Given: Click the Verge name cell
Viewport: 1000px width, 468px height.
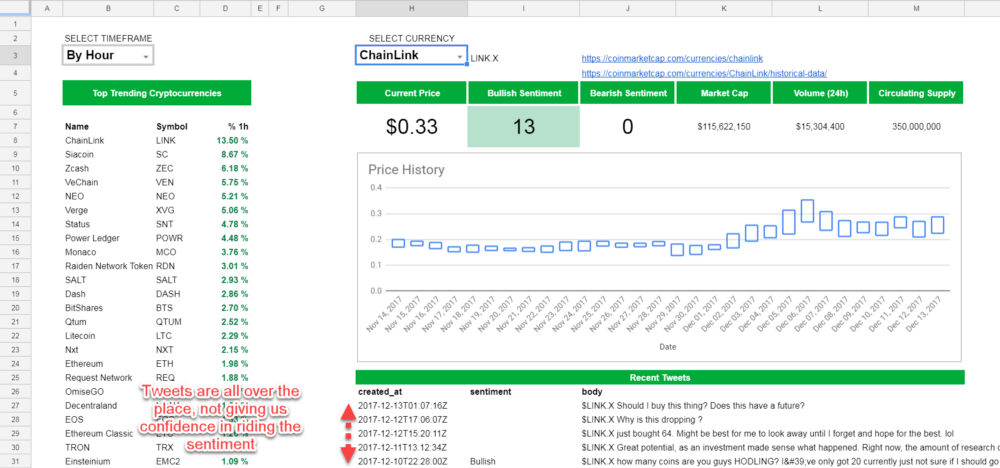Looking at the screenshot, I should [76, 210].
